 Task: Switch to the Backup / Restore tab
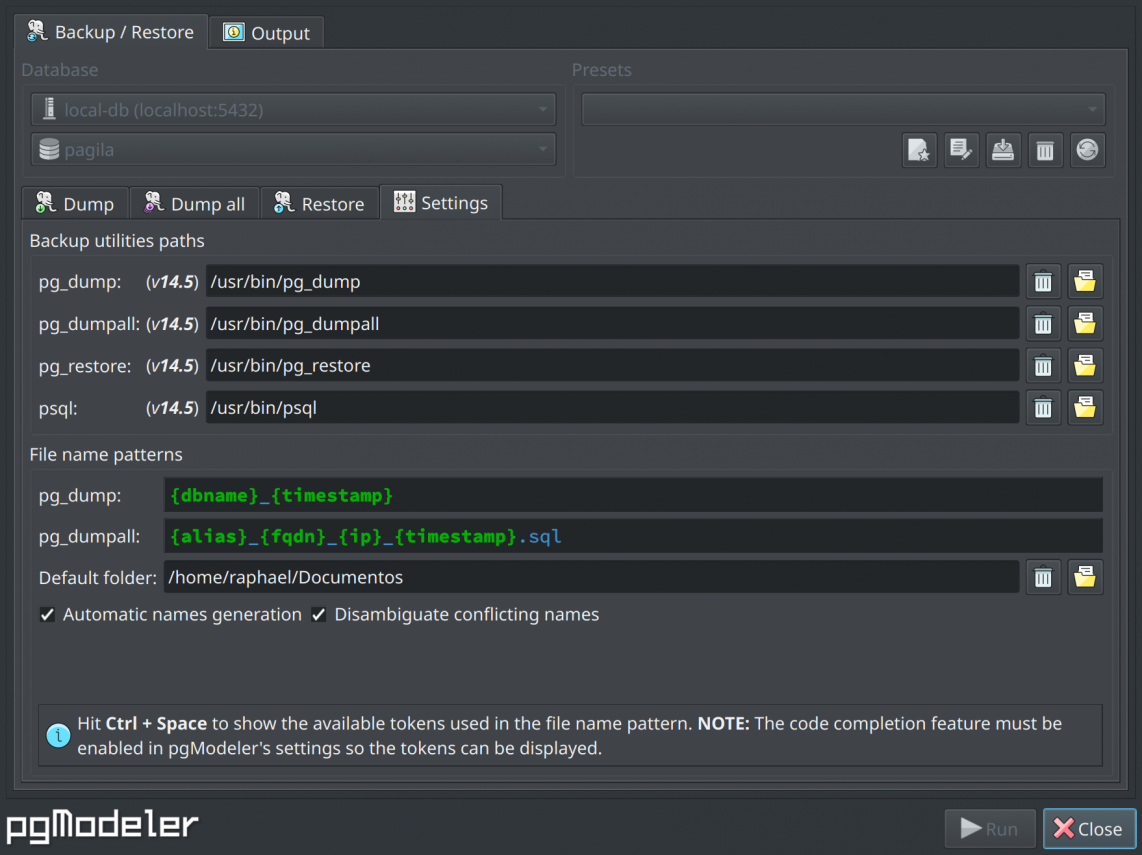(111, 32)
